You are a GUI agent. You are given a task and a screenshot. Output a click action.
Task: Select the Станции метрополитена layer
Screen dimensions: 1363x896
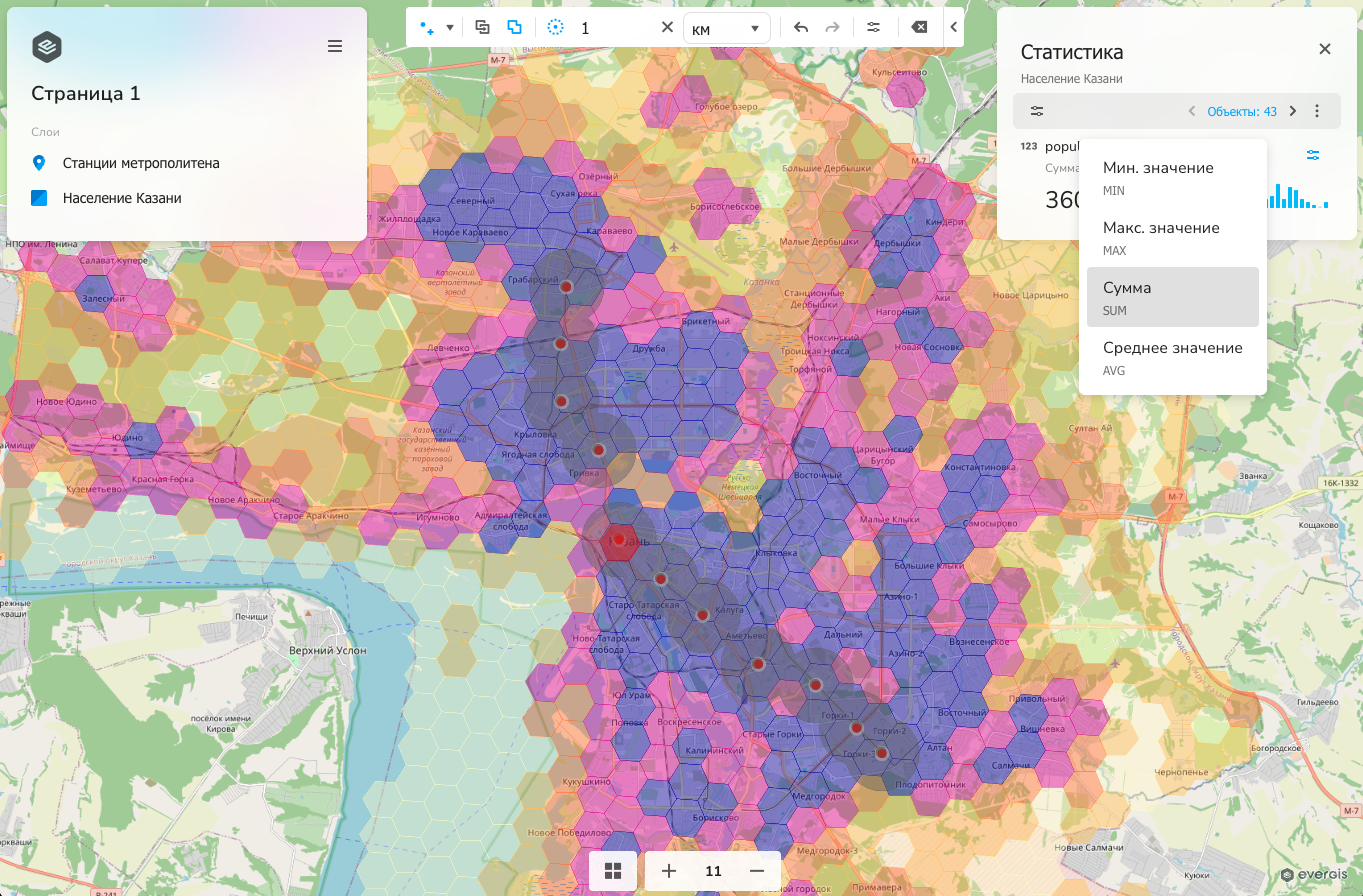click(141, 163)
